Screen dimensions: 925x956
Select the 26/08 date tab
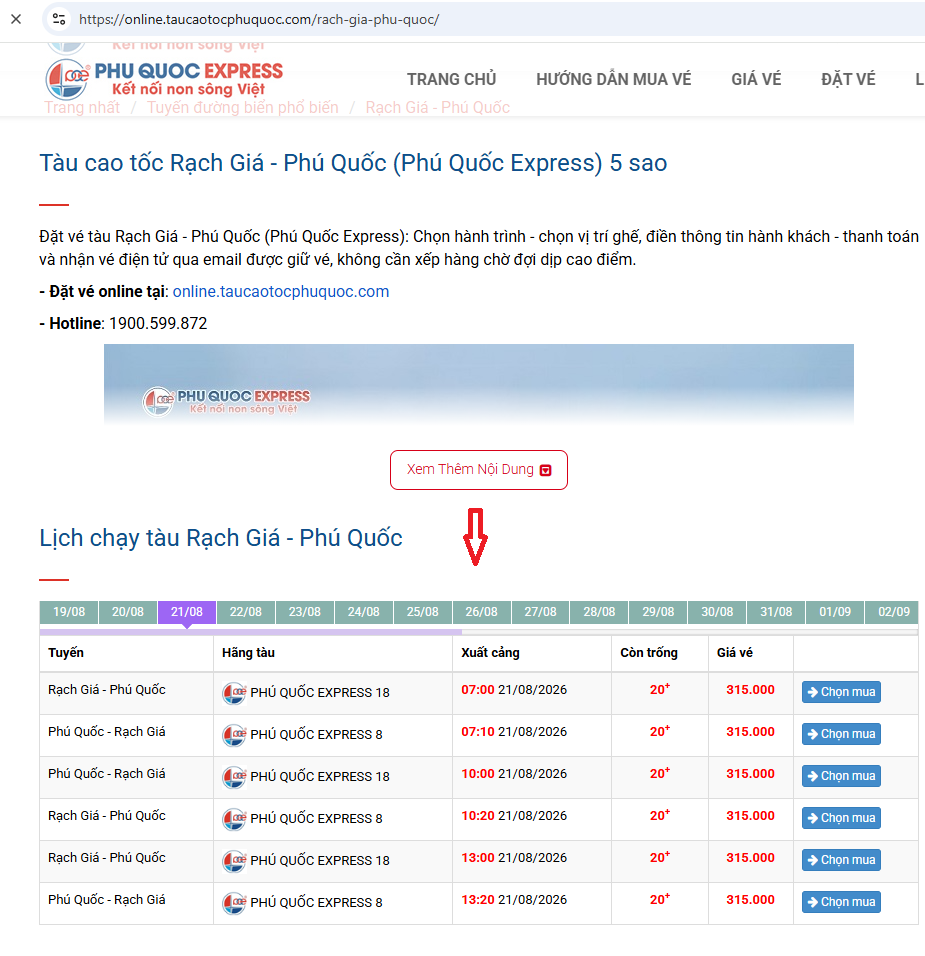tap(482, 612)
